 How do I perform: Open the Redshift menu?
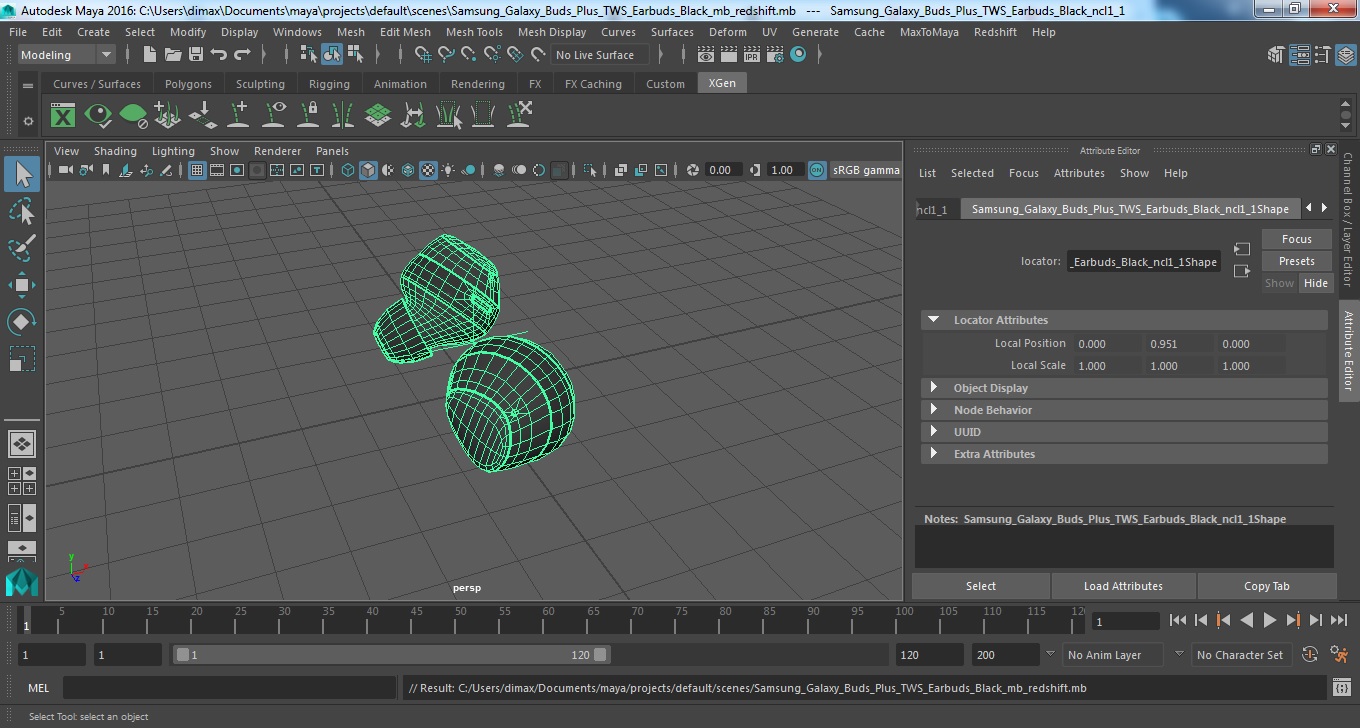[x=994, y=32]
